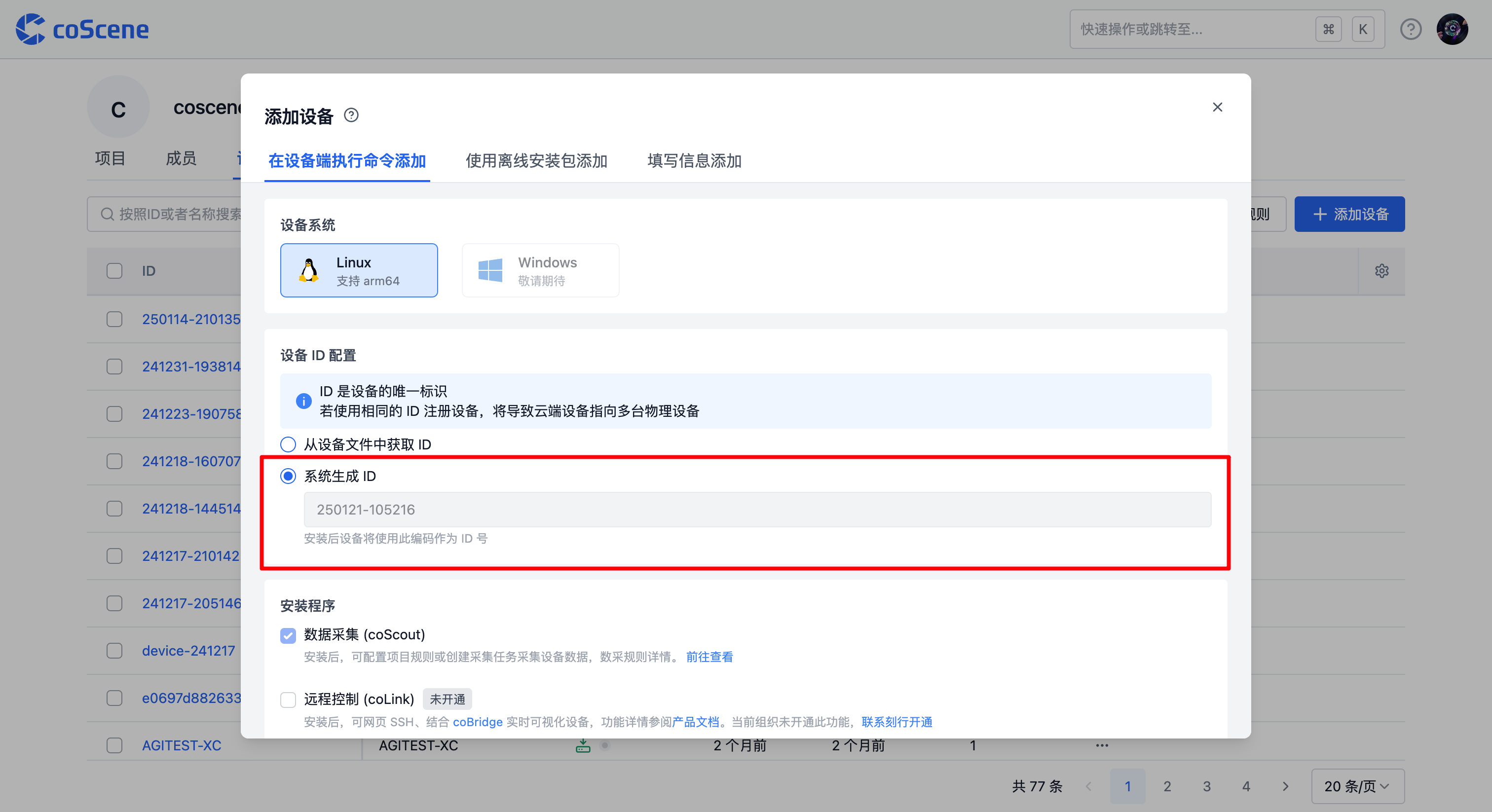Open the 成员 tab
This screenshot has height=812, width=1492.
(181, 158)
